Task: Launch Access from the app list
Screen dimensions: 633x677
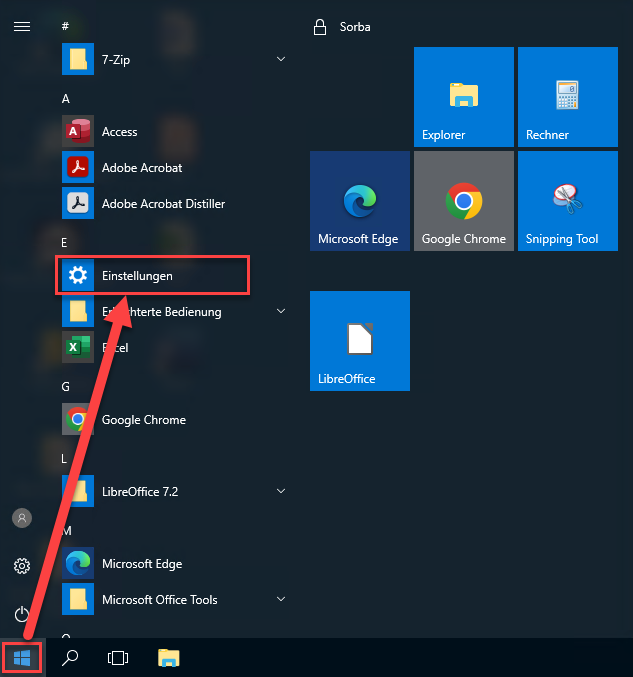Action: click(119, 132)
